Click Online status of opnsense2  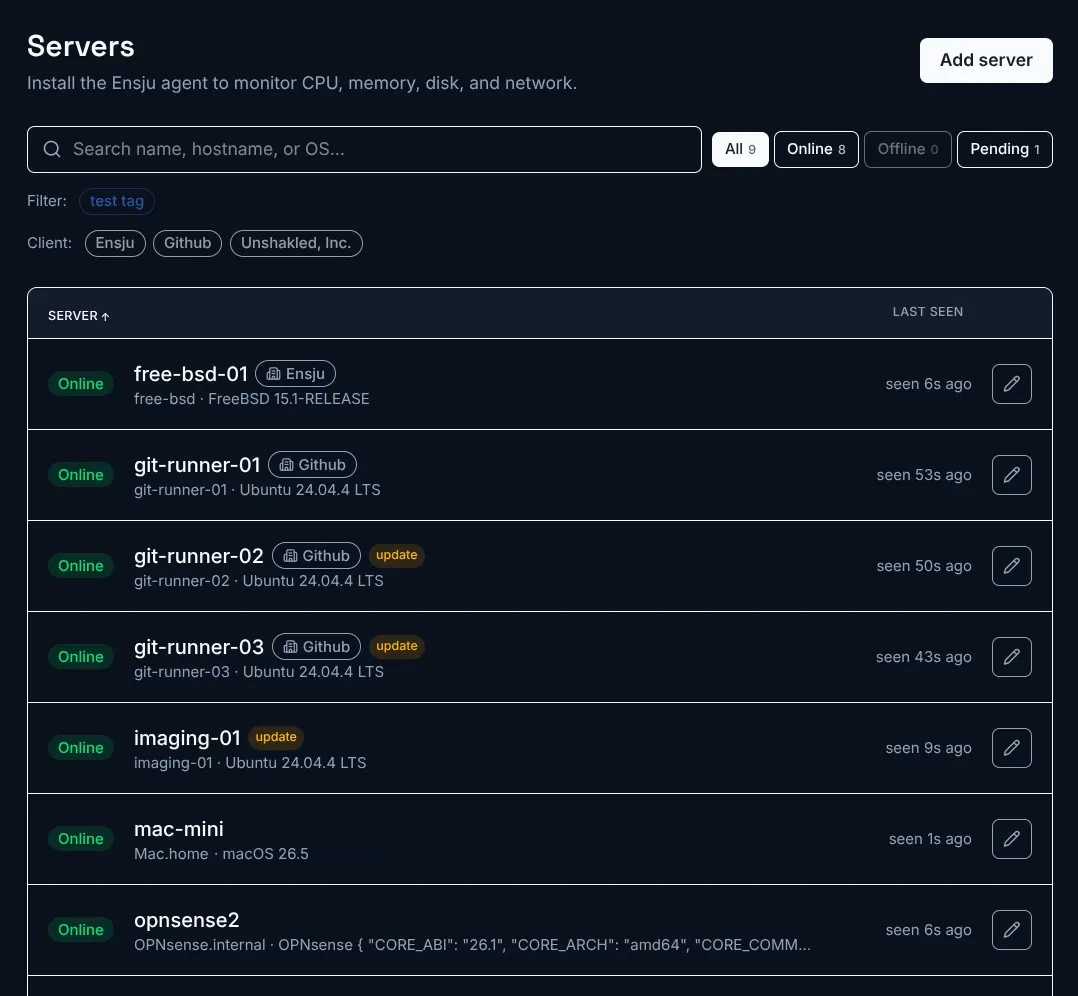80,930
